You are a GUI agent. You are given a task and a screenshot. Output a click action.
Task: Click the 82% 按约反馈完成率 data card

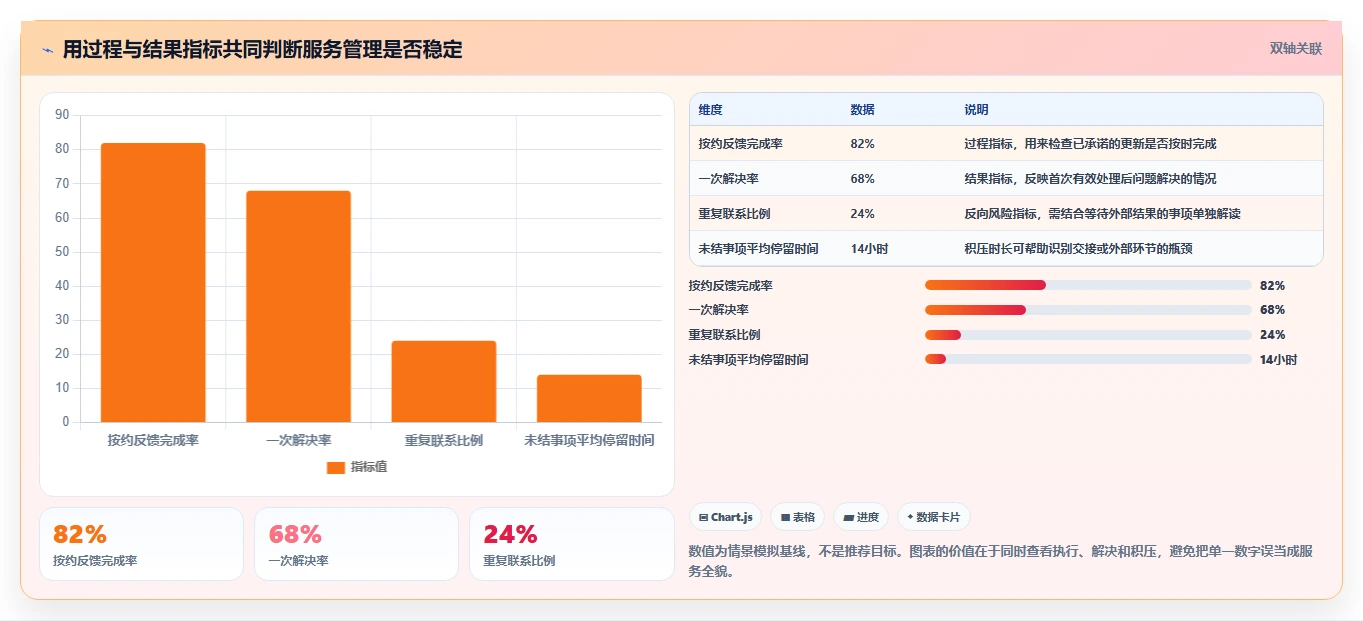[141, 544]
